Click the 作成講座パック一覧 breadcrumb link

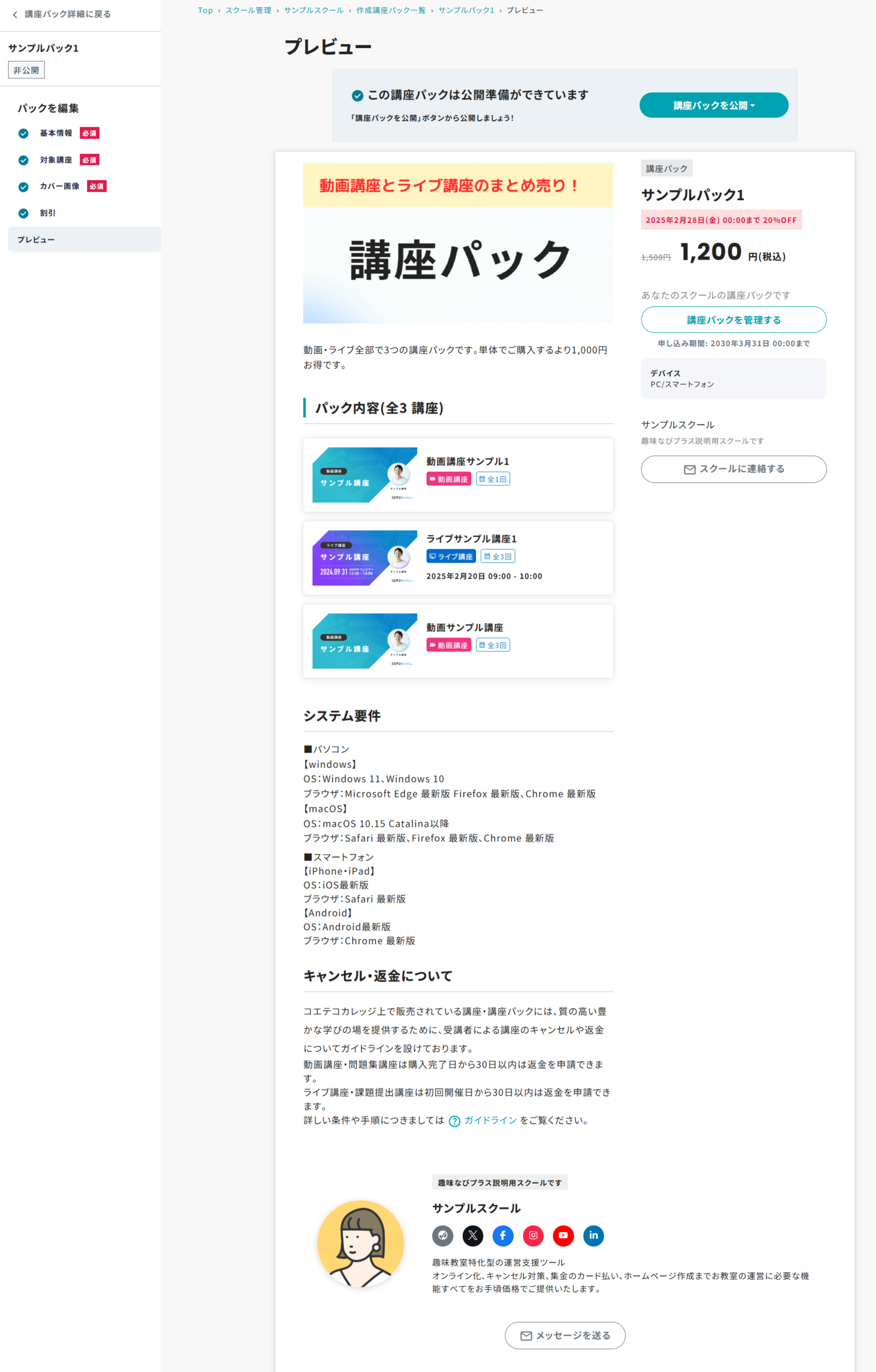[391, 10]
